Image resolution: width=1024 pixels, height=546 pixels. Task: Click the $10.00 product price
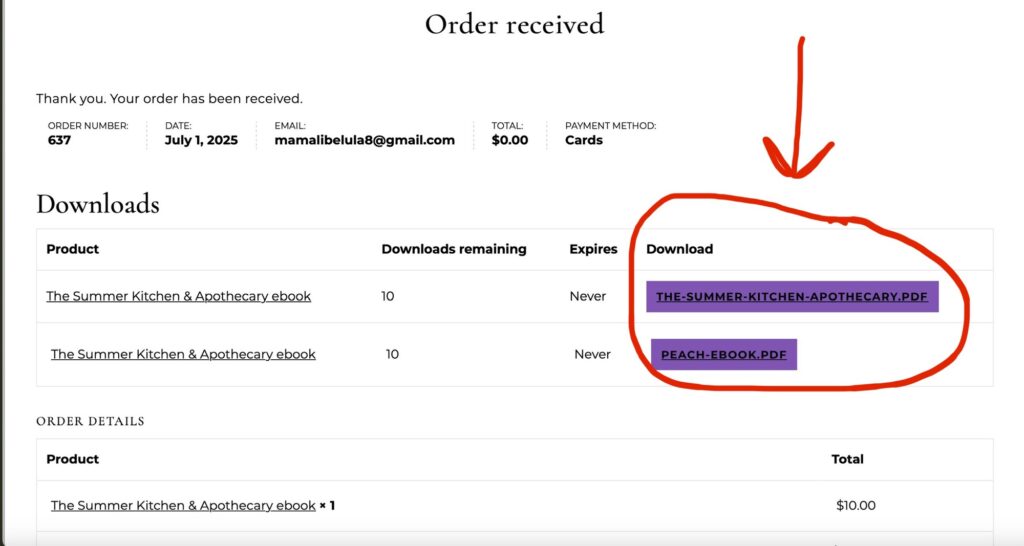856,506
